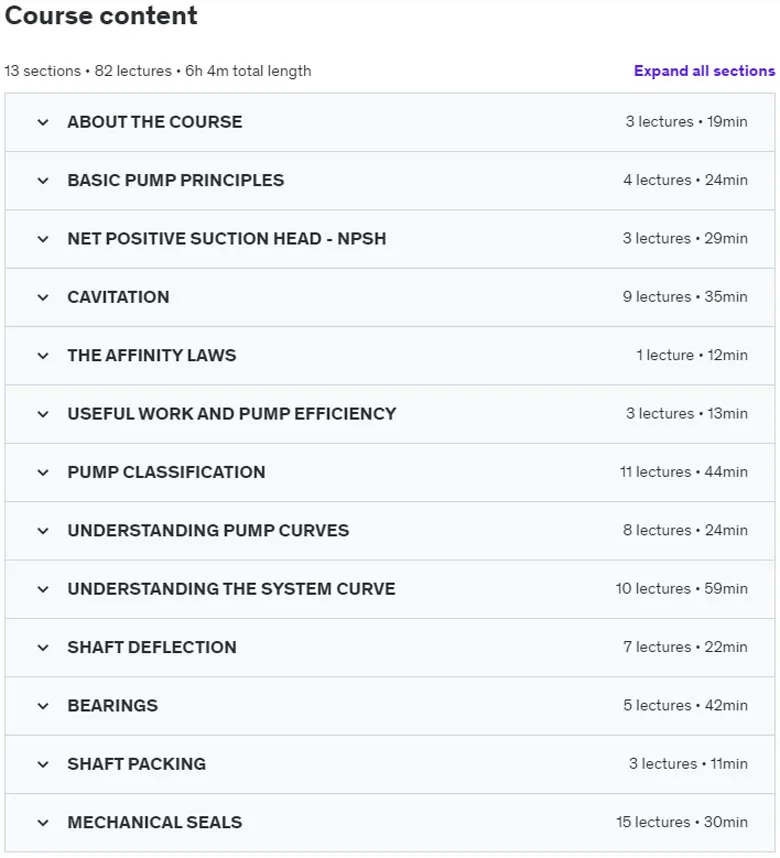
Task: Click the SHAFT DEFLECTION chevron icon
Action: click(x=43, y=647)
